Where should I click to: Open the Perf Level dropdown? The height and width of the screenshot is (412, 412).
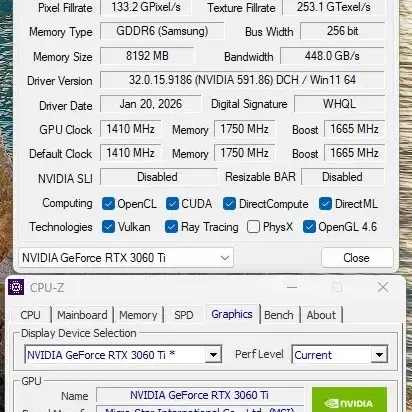click(340, 355)
